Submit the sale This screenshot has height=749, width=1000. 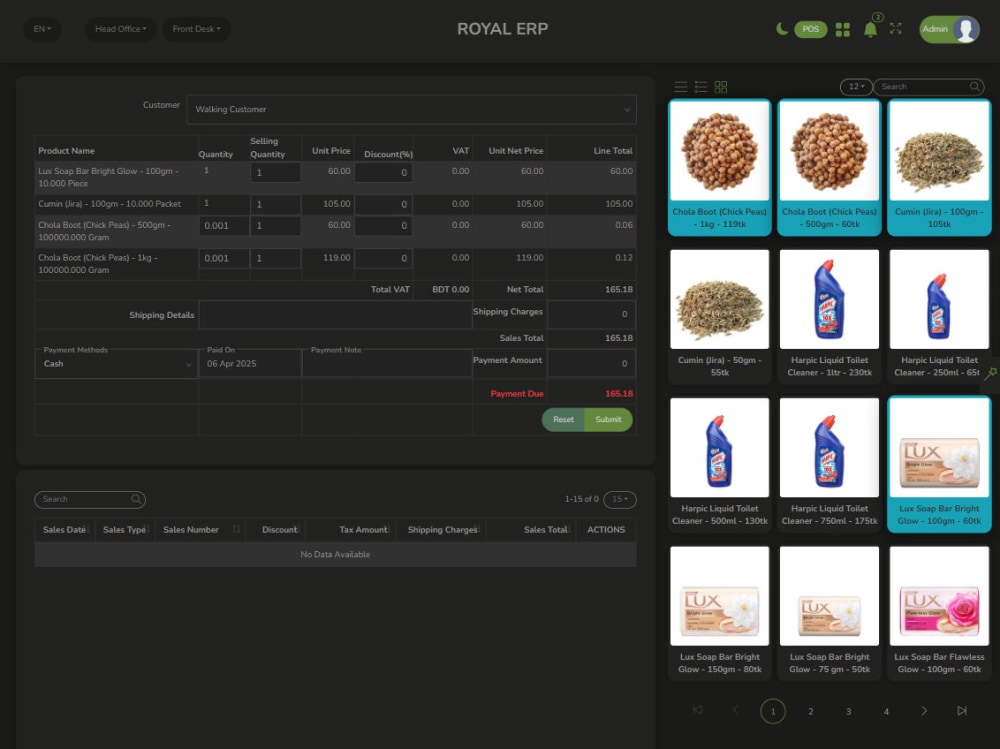click(608, 419)
